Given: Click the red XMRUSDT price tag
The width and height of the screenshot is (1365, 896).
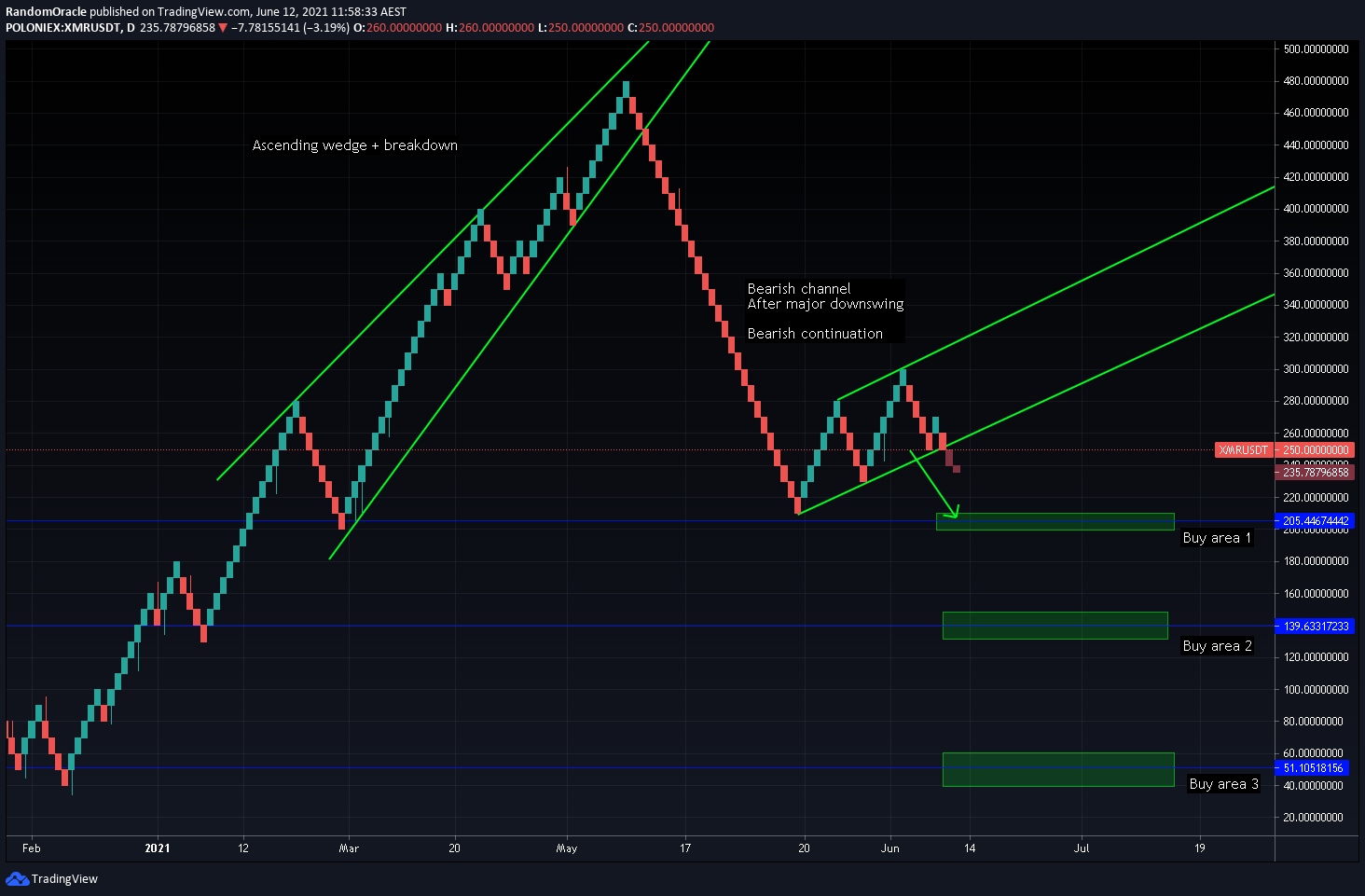Looking at the screenshot, I should point(1244,450).
